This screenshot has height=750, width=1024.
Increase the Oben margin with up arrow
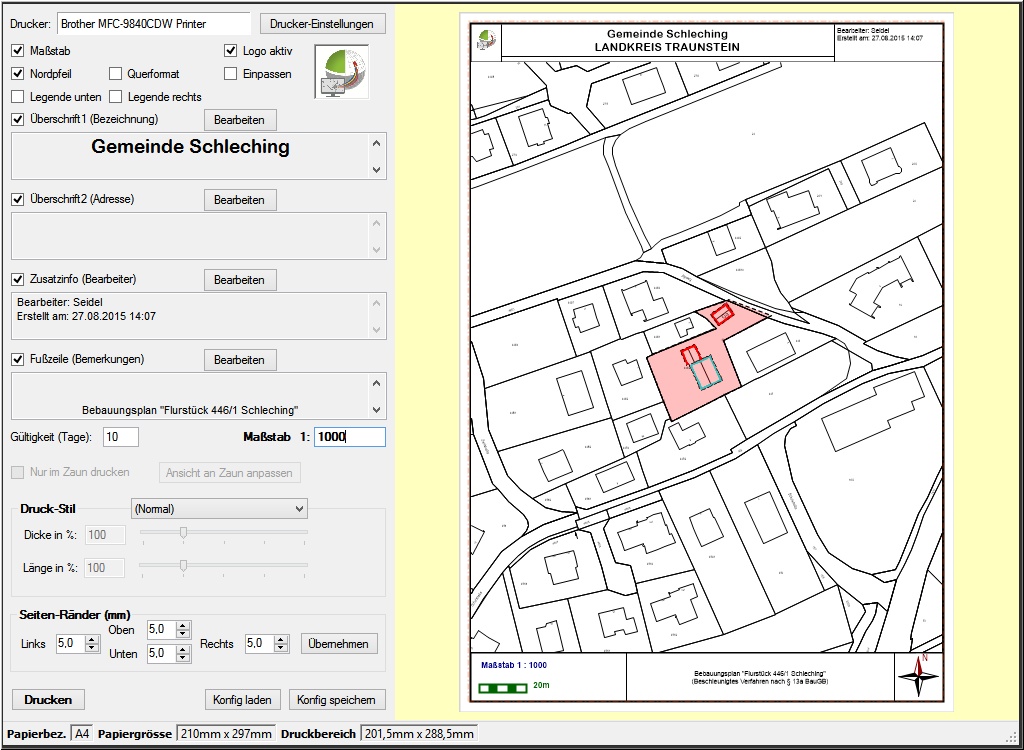(x=184, y=625)
